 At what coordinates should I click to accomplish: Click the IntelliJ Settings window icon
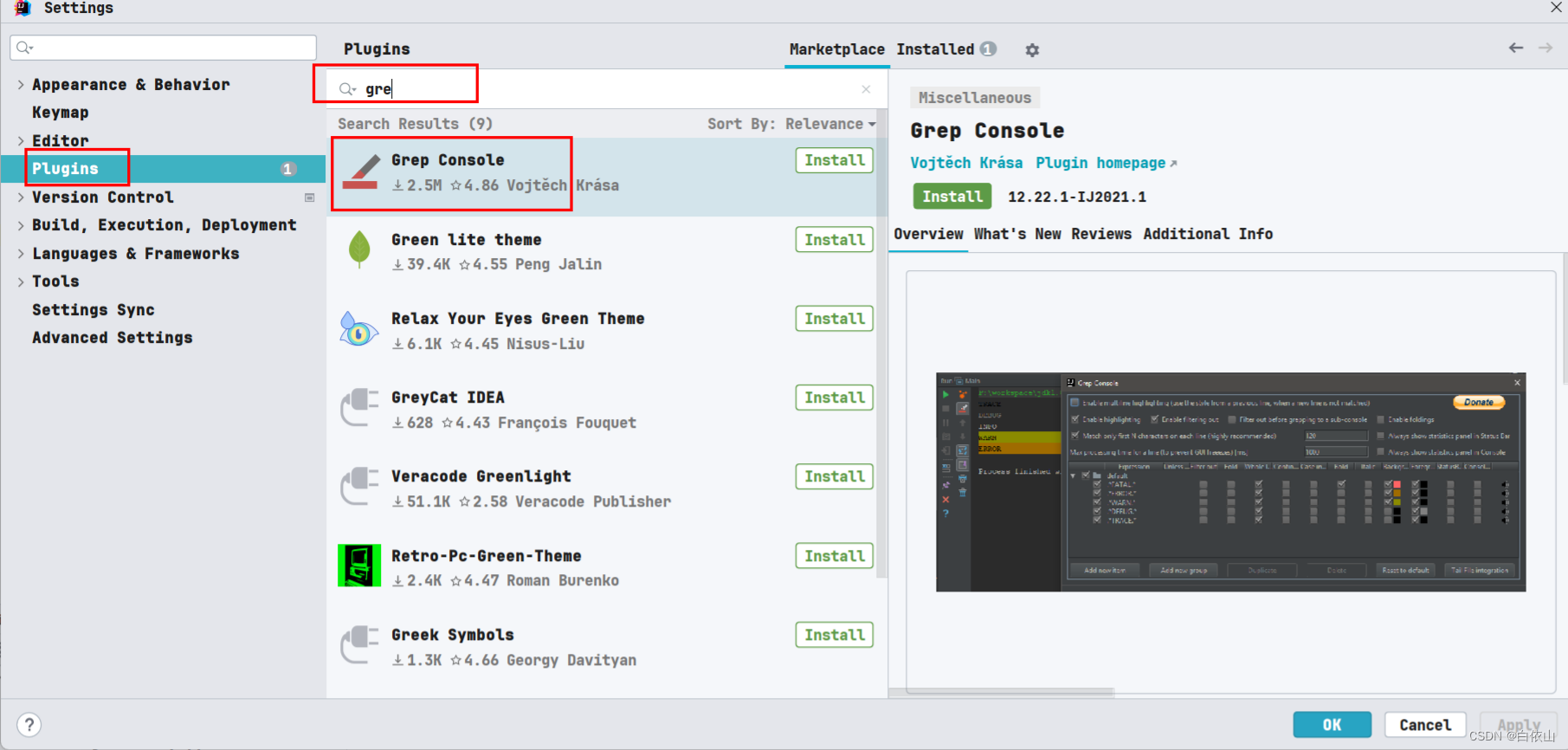(x=23, y=9)
